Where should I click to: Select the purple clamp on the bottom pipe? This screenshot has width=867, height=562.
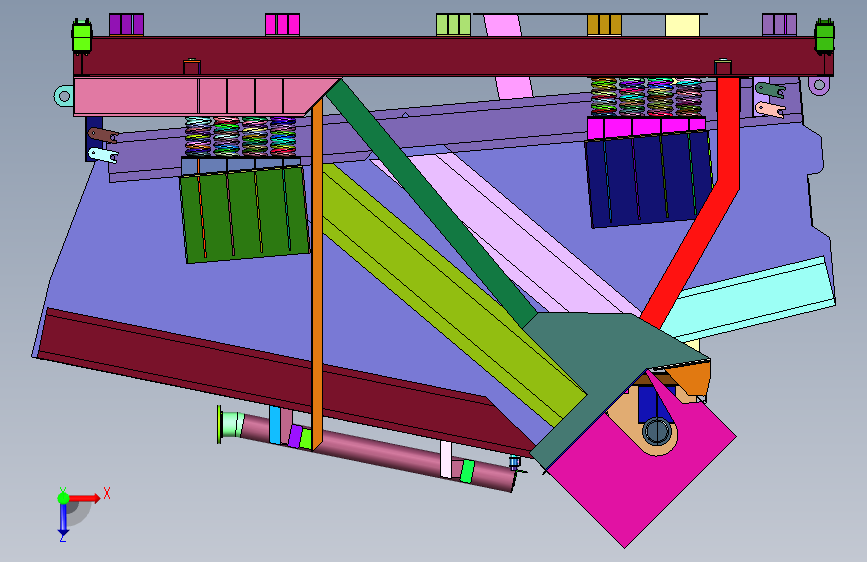295,436
